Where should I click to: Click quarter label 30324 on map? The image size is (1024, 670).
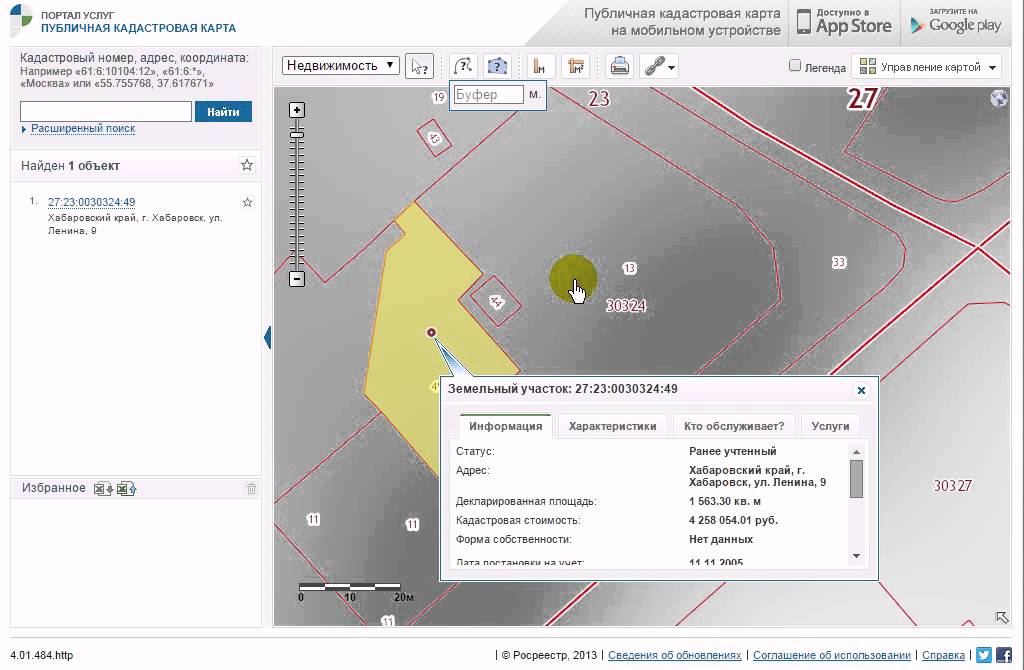click(x=626, y=305)
